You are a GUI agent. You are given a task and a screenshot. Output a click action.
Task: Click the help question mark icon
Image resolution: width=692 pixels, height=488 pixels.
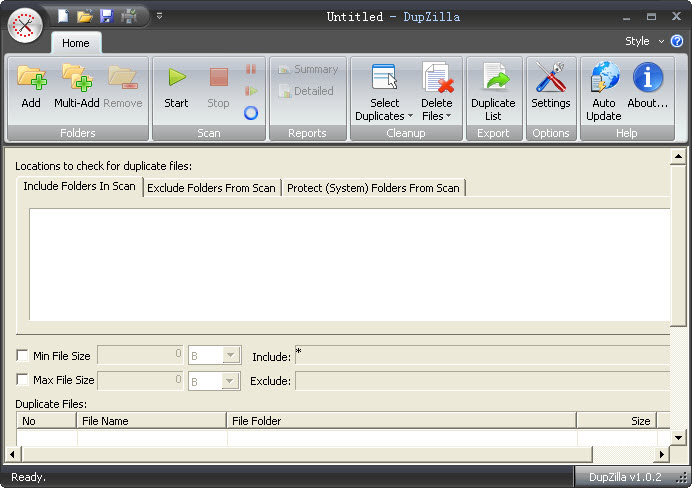[677, 41]
